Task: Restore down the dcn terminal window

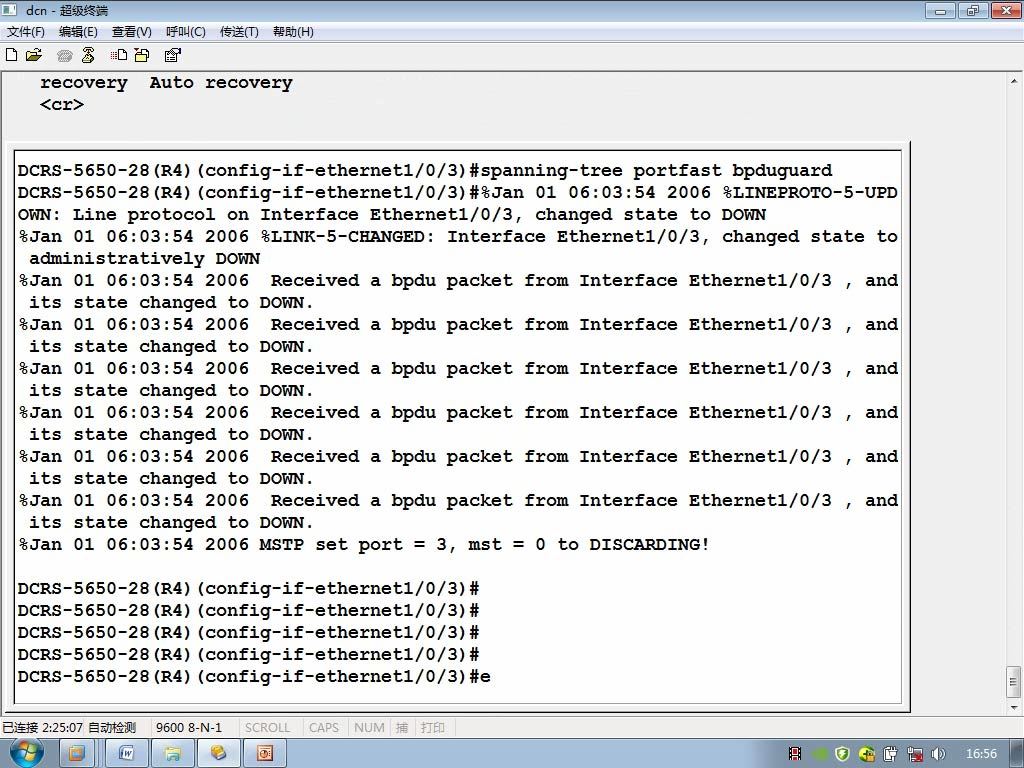Action: point(973,10)
